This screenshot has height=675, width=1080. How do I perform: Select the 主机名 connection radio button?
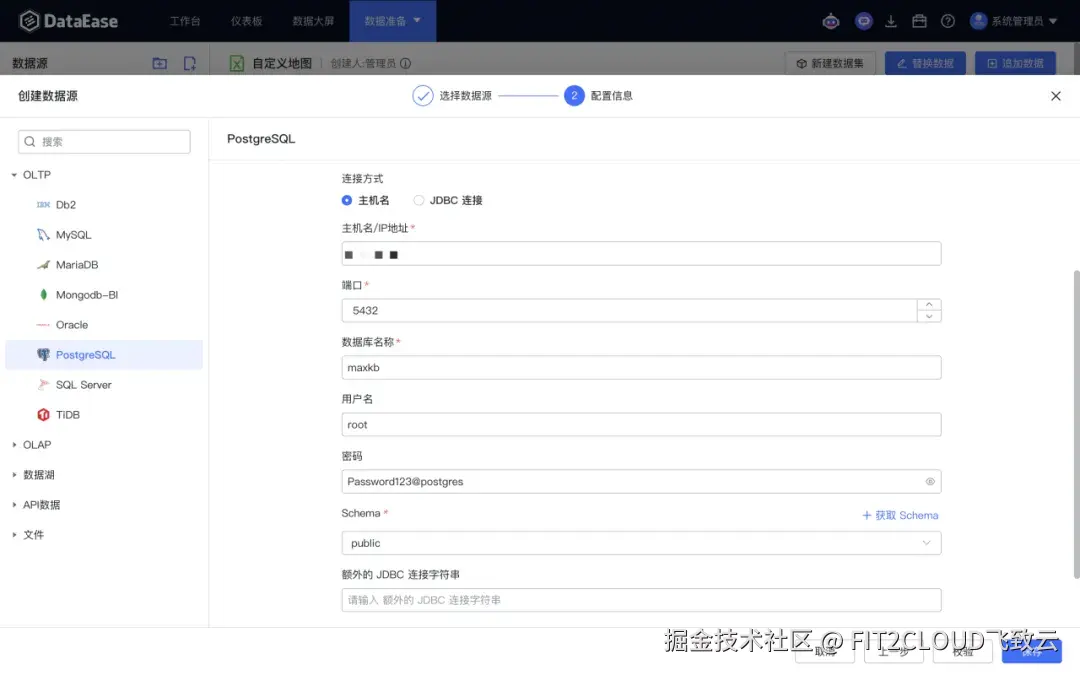[346, 200]
